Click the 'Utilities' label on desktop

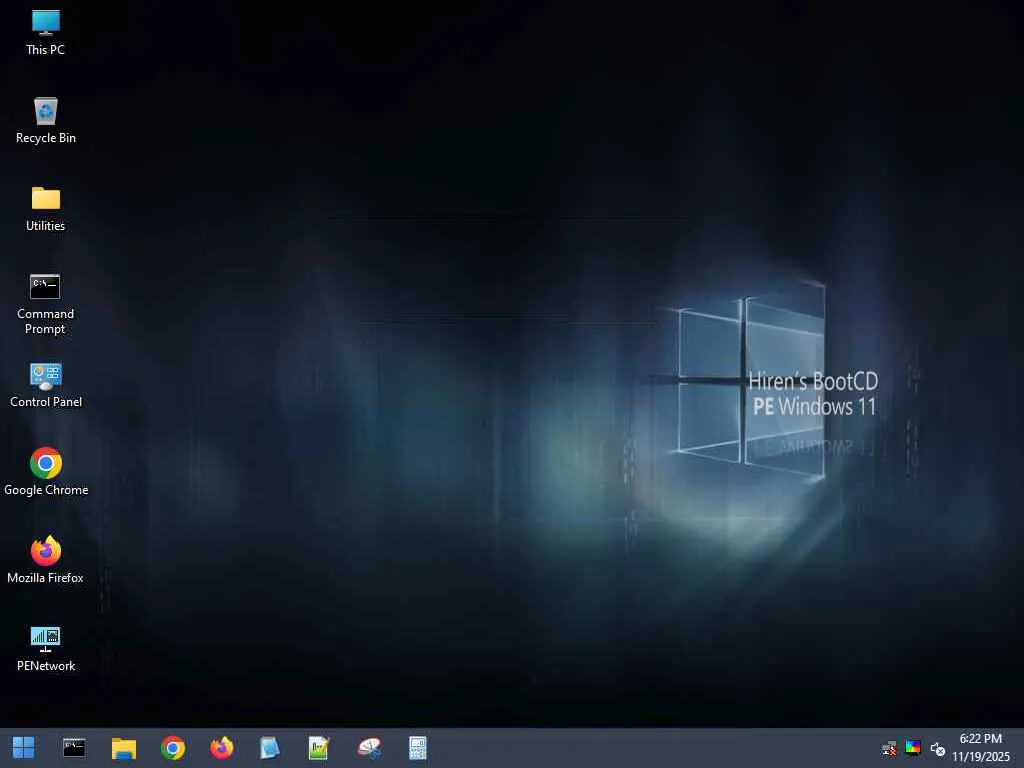pyautogui.click(x=46, y=226)
